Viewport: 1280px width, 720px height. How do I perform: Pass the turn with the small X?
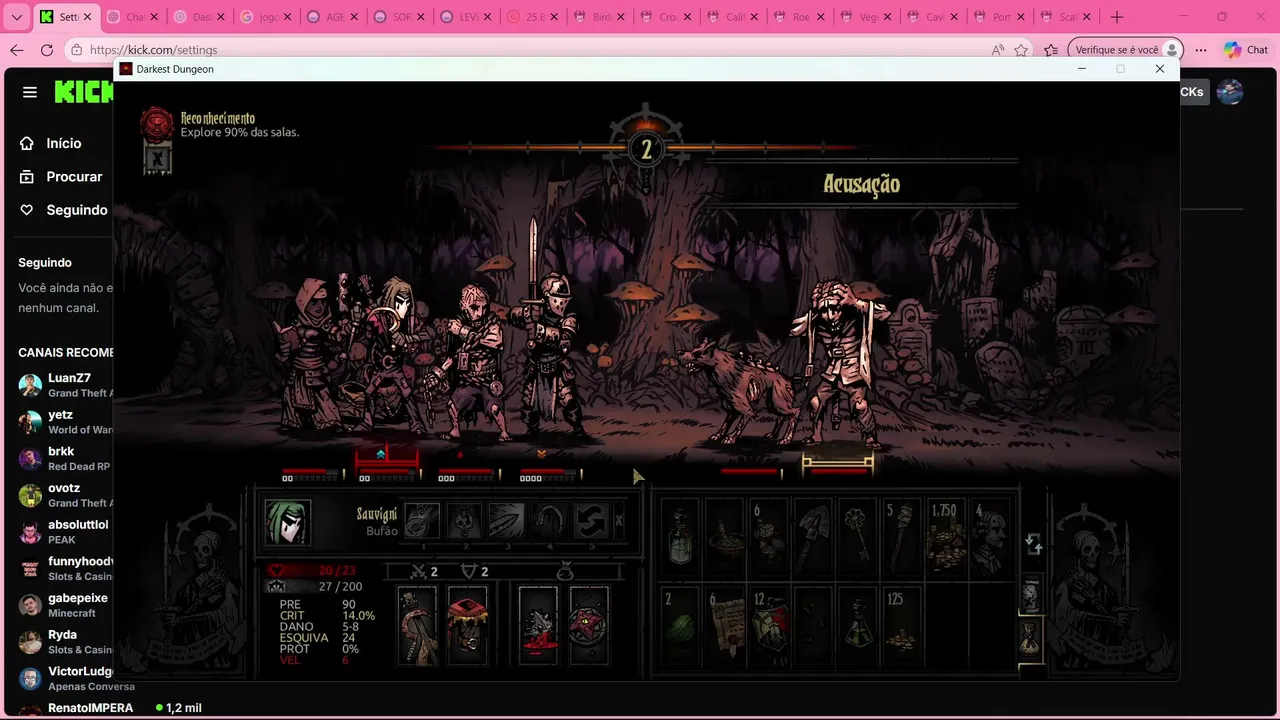click(x=619, y=520)
